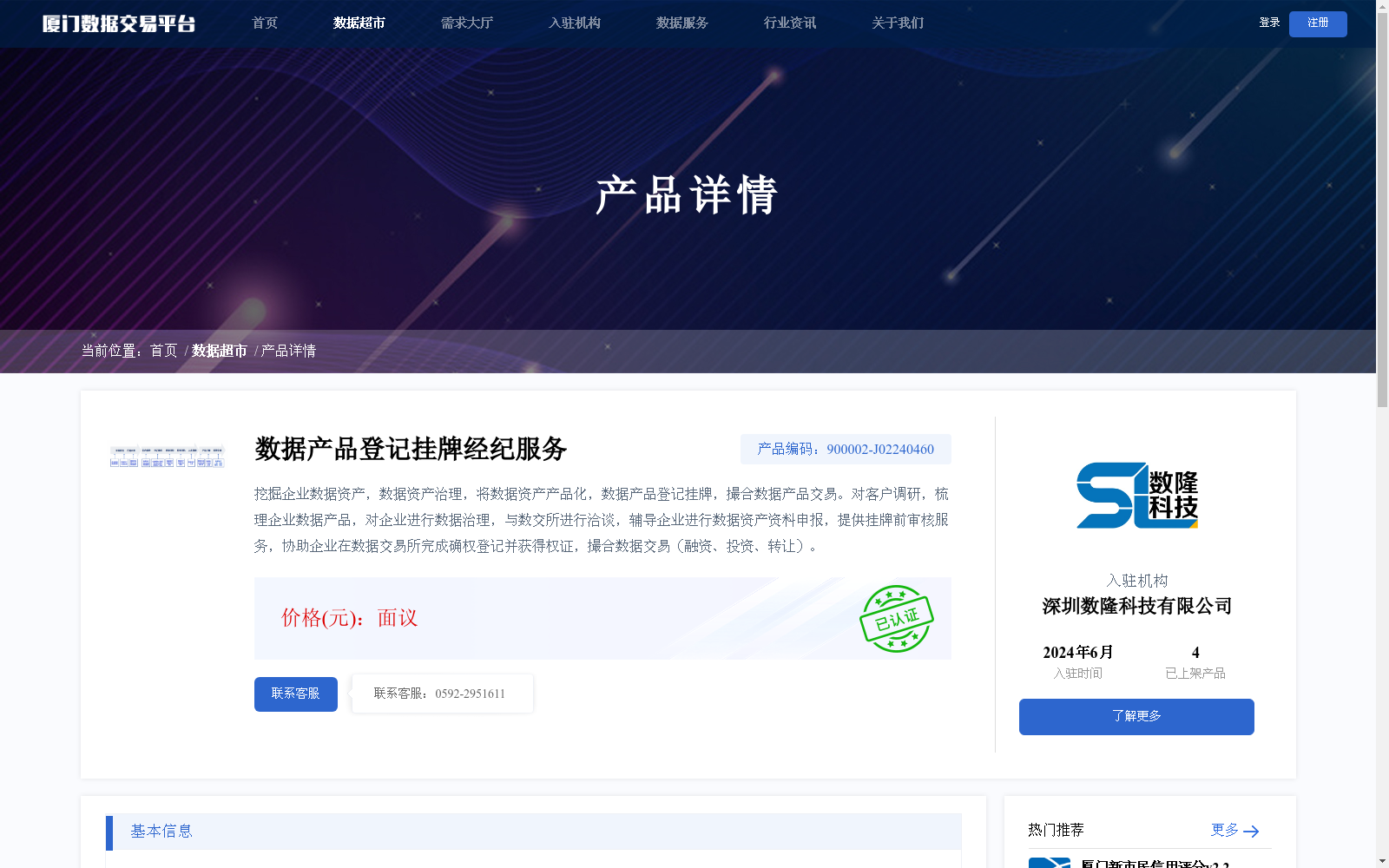Open 数据服务 navigation item
This screenshot has height=868, width=1389.
pos(682,23)
